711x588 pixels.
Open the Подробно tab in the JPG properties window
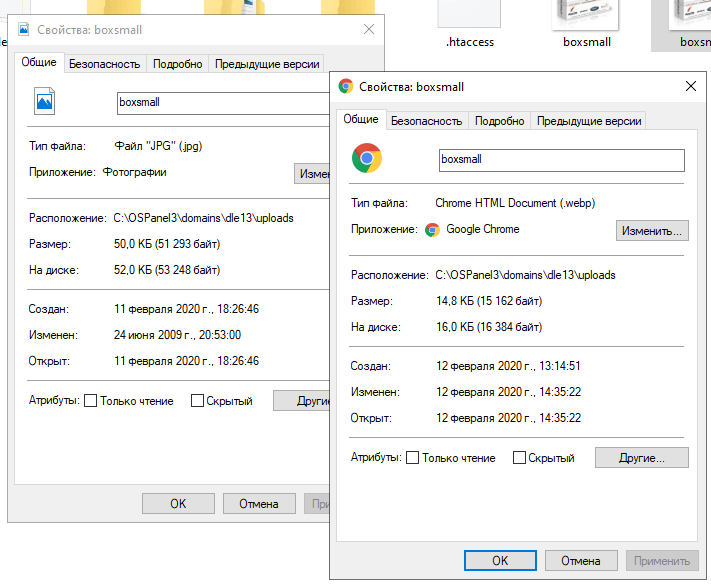(x=177, y=64)
